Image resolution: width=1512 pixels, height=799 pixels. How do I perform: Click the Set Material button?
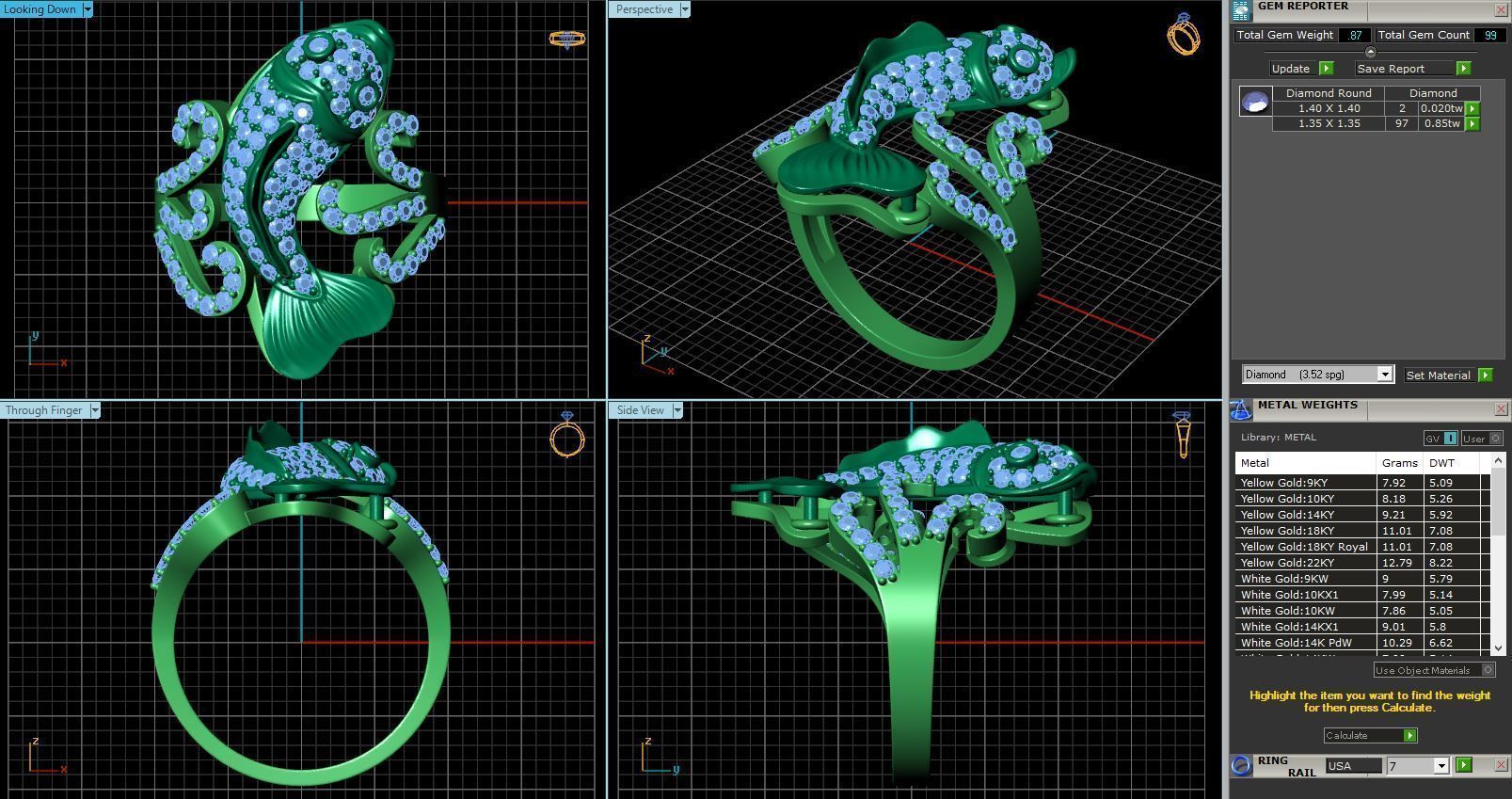click(1439, 375)
